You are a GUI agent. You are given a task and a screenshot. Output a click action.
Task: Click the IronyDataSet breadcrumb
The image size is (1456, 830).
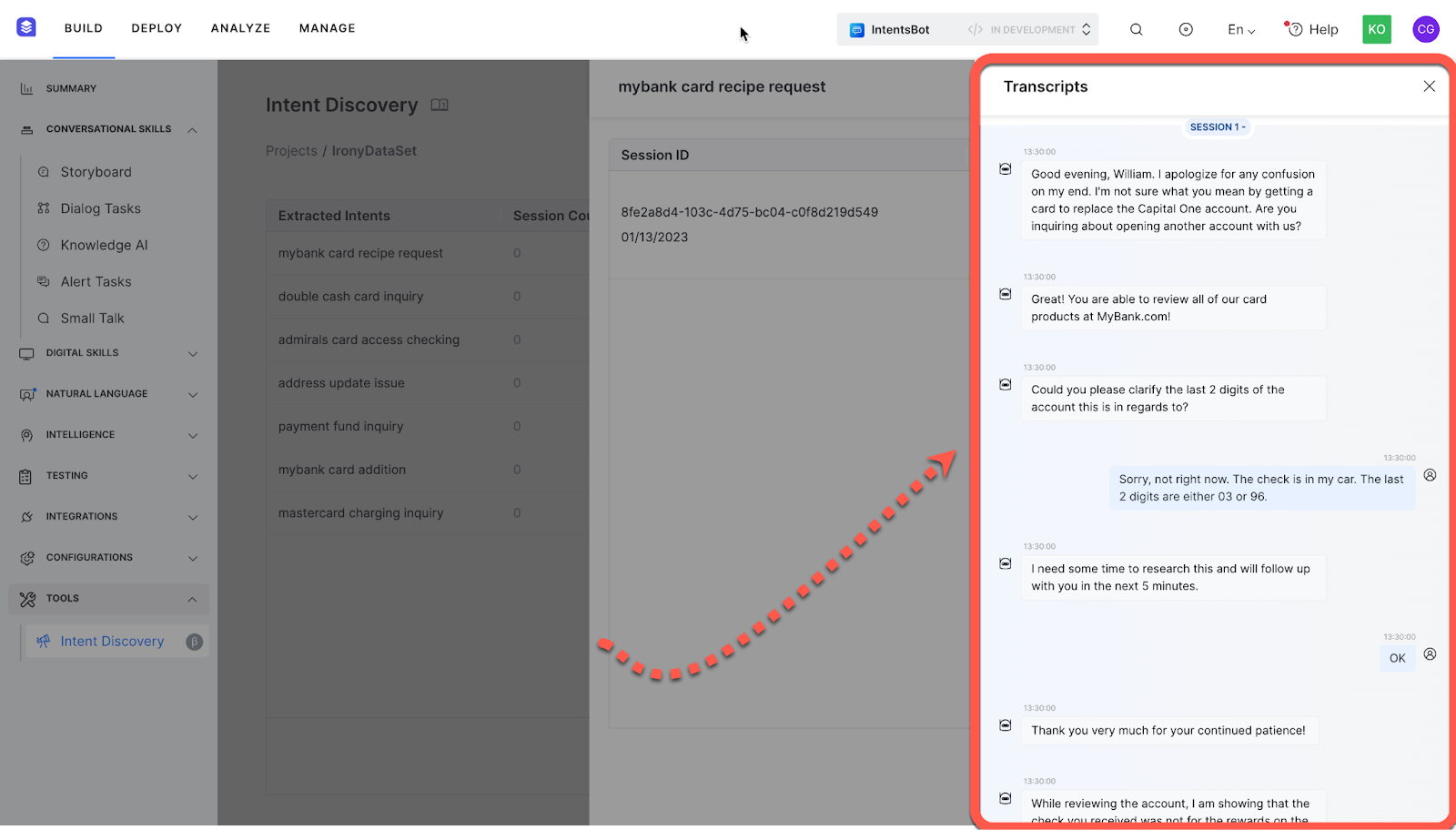click(374, 151)
